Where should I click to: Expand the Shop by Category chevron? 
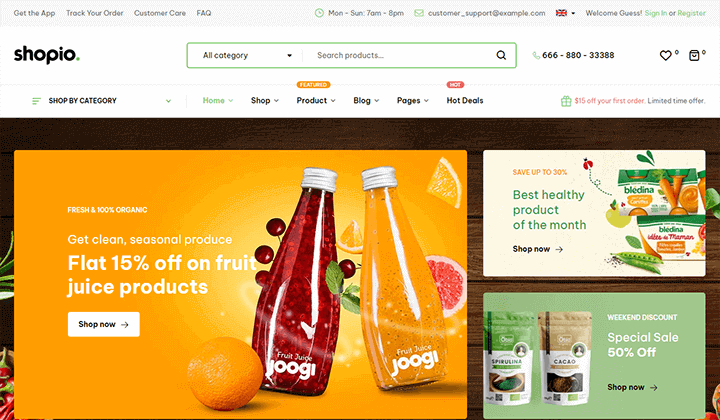tap(169, 101)
